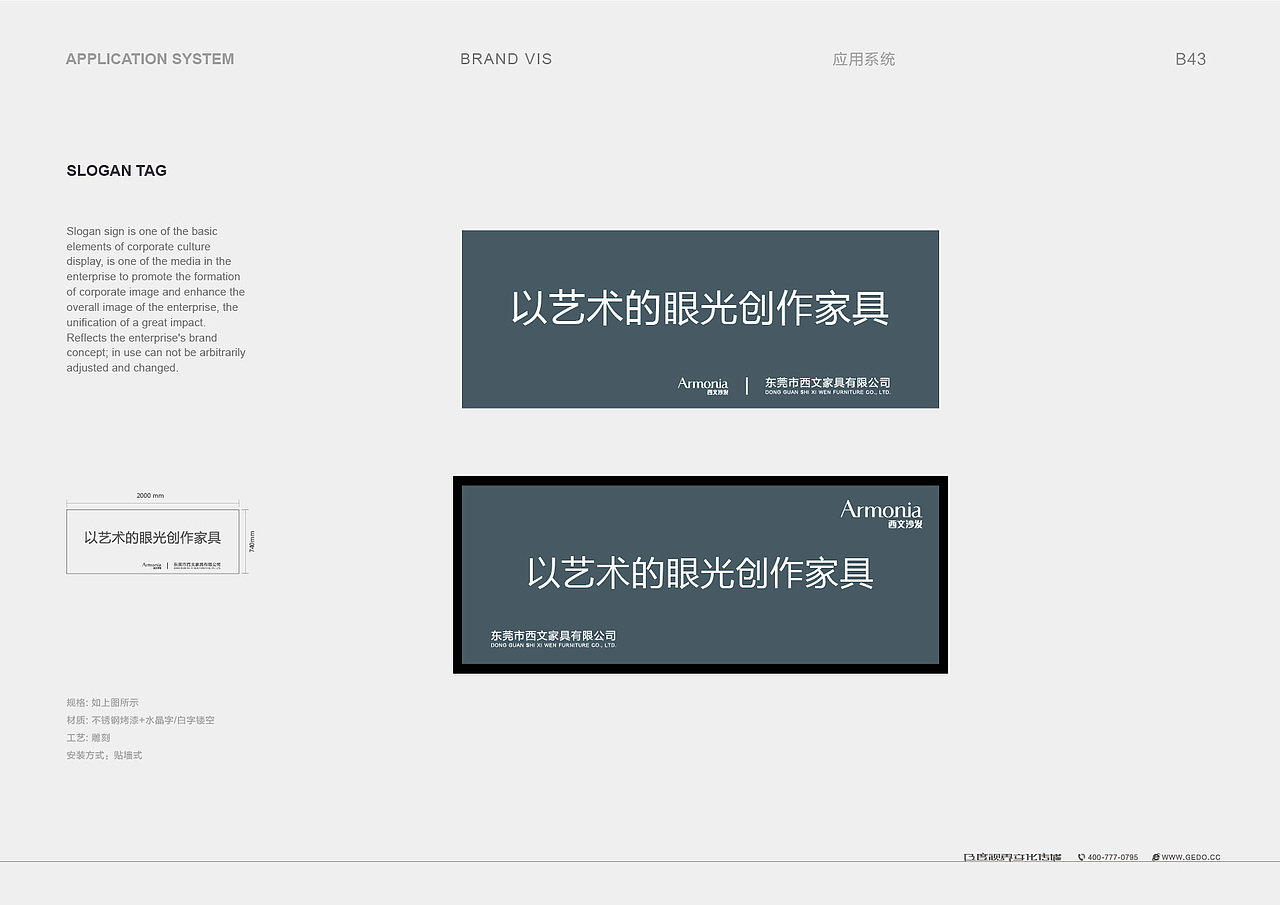Click the design agency logo in the footer
The width and height of the screenshot is (1280, 905).
point(1012,857)
